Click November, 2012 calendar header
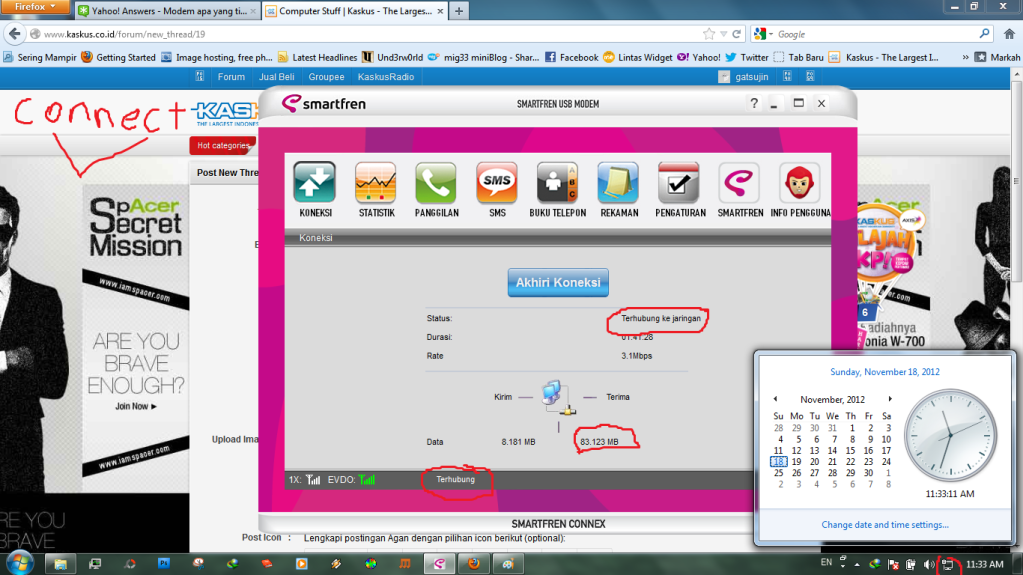 click(832, 399)
